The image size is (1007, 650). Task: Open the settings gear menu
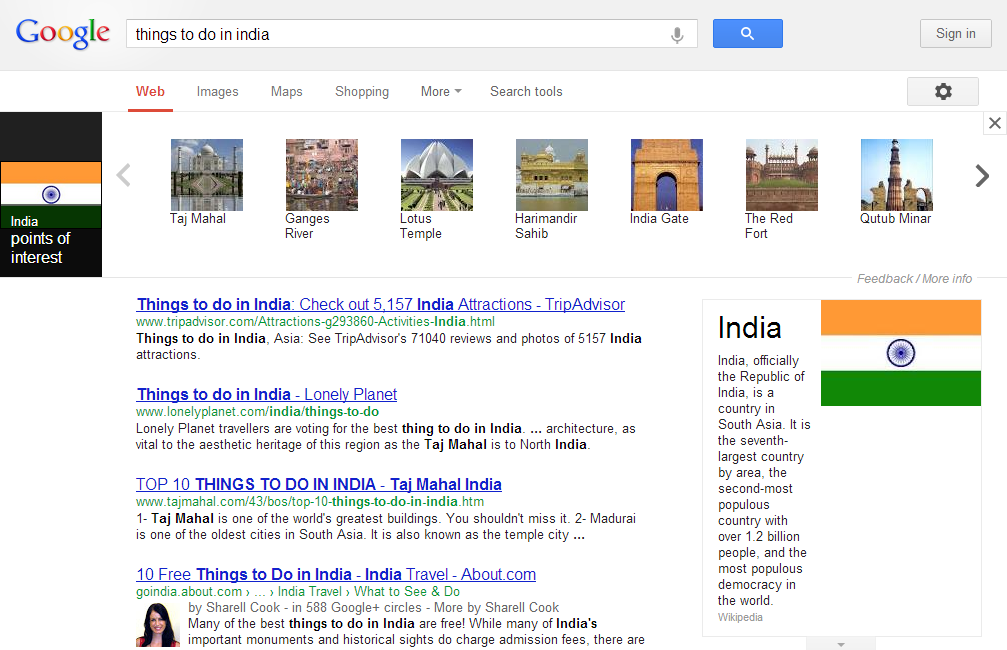point(943,91)
